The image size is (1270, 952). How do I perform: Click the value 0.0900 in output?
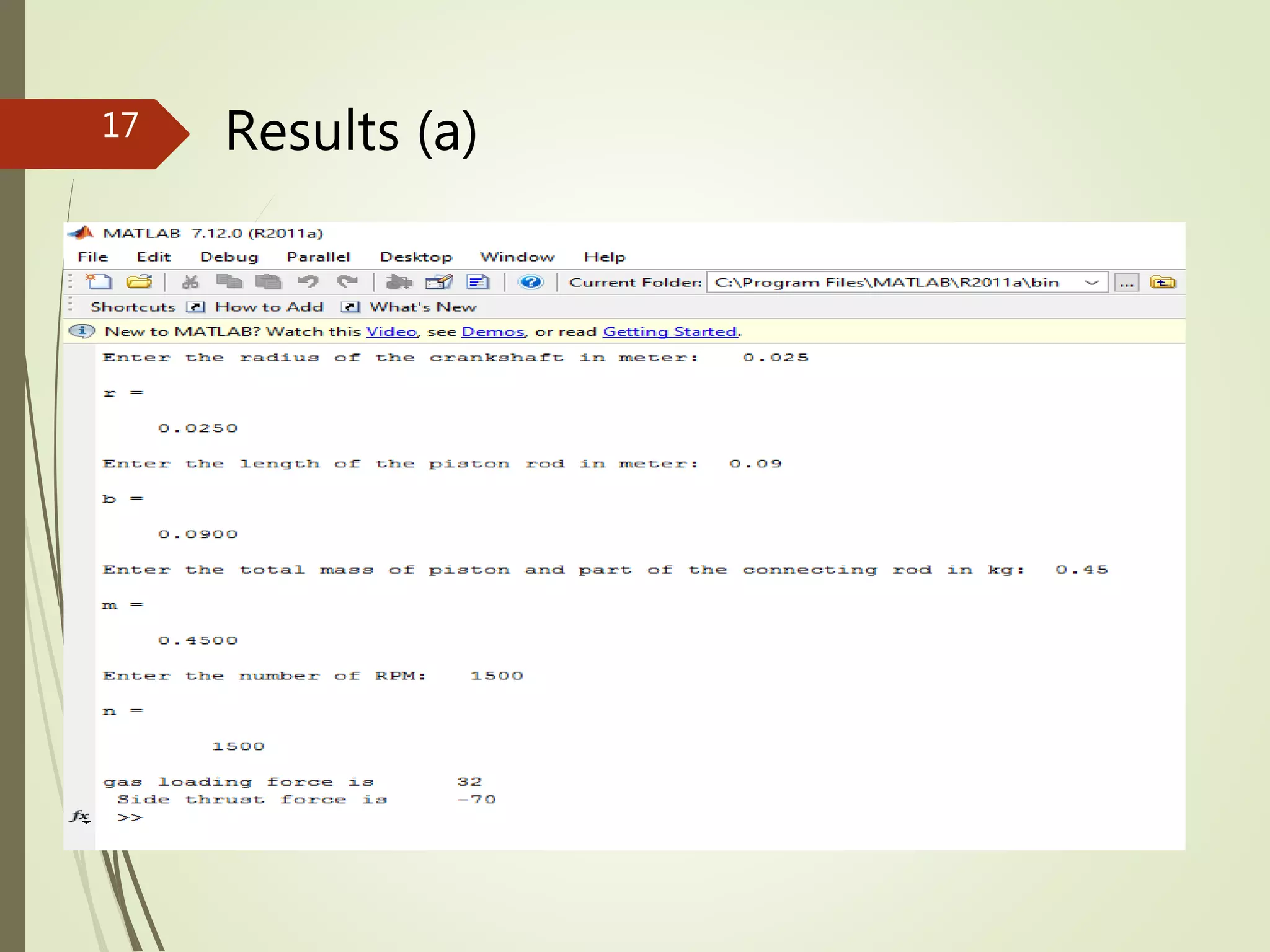pyautogui.click(x=198, y=534)
